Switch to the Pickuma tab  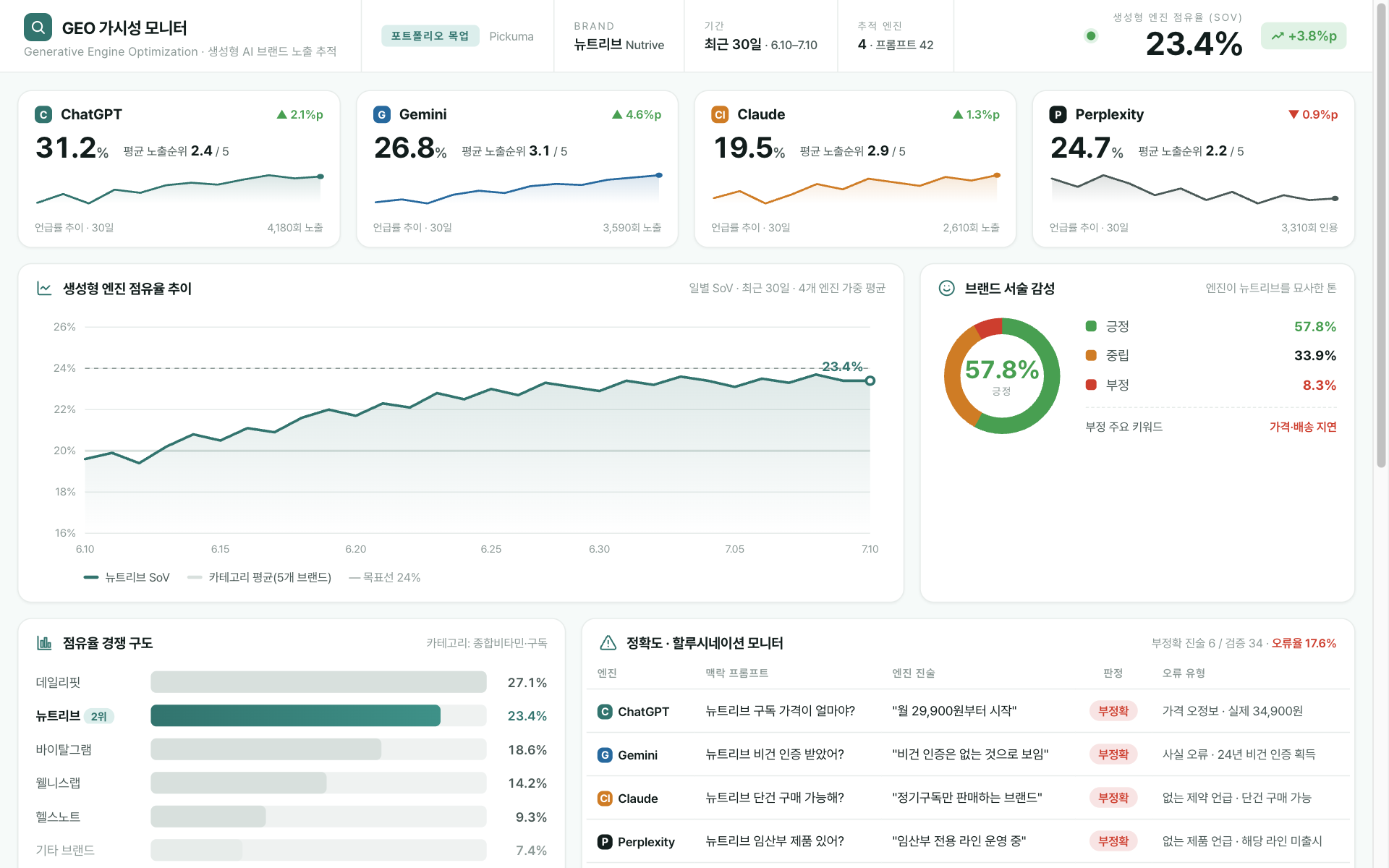[511, 36]
